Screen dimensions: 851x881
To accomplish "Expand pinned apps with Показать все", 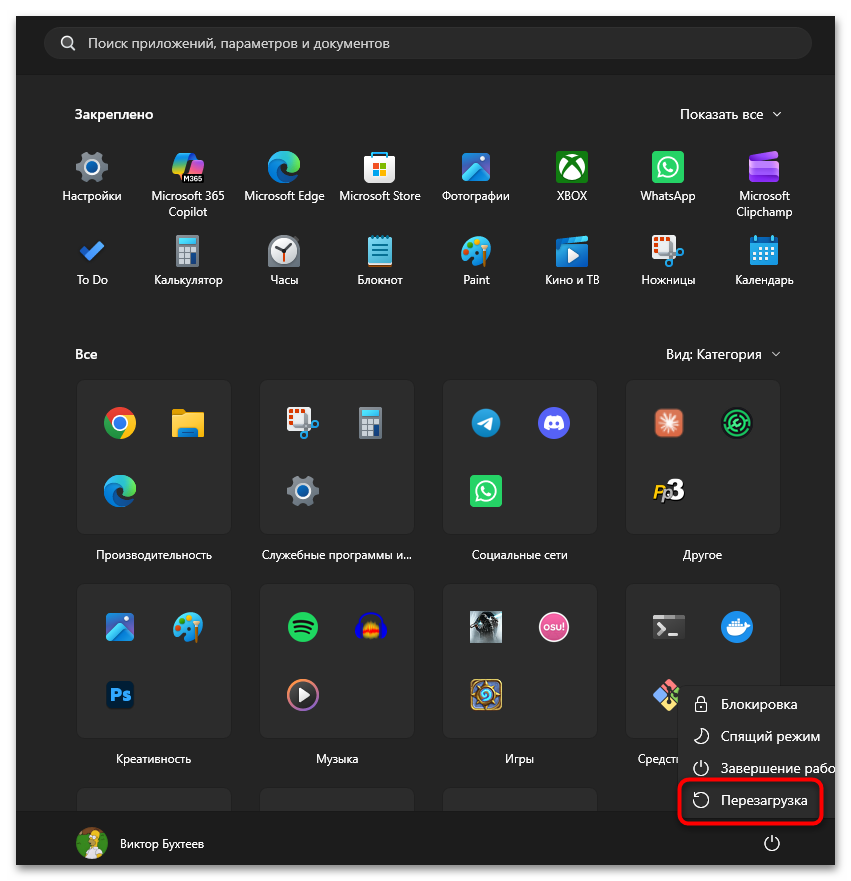I will 730,115.
